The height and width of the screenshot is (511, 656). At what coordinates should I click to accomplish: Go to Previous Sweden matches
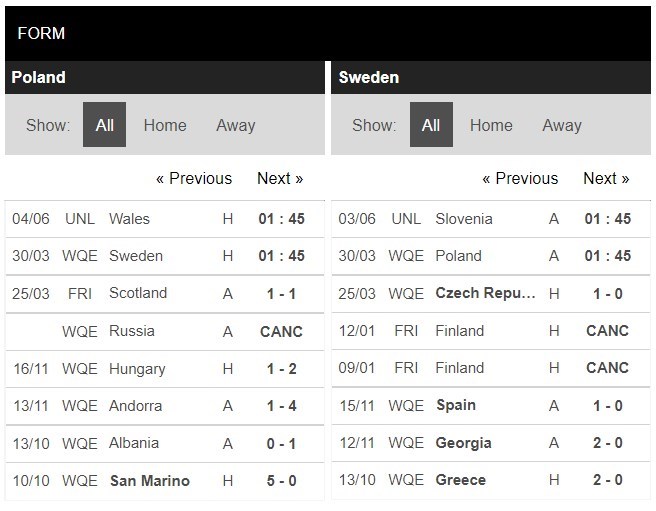520,178
